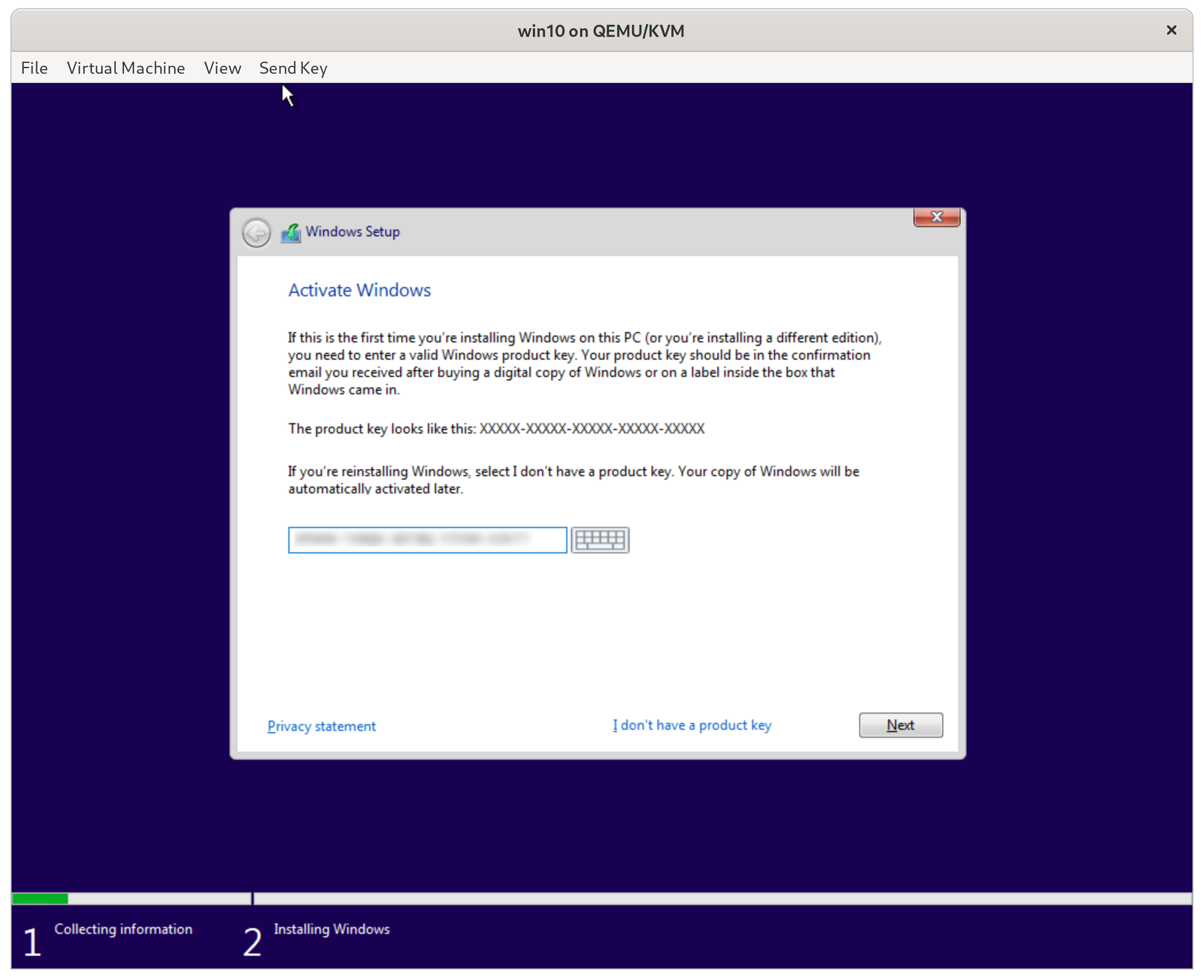Viewport: 1204px width, 980px height.
Task: Open the Send Key menu
Action: coord(293,67)
